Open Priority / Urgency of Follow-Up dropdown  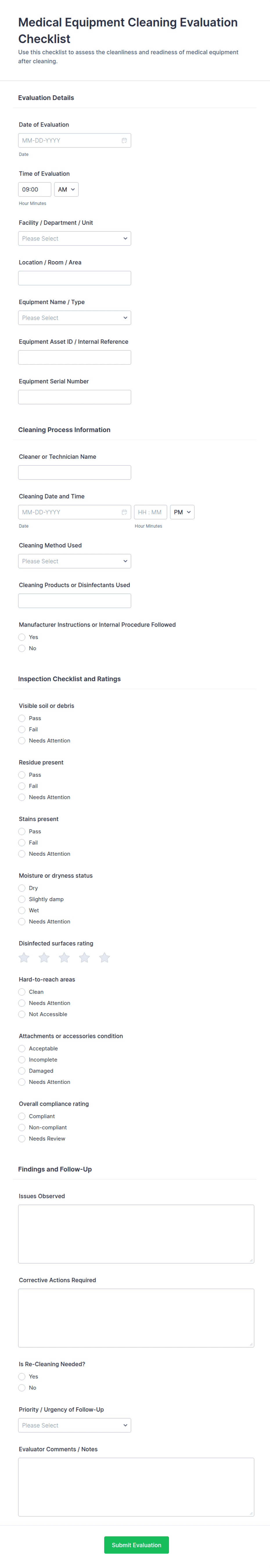75,1425
